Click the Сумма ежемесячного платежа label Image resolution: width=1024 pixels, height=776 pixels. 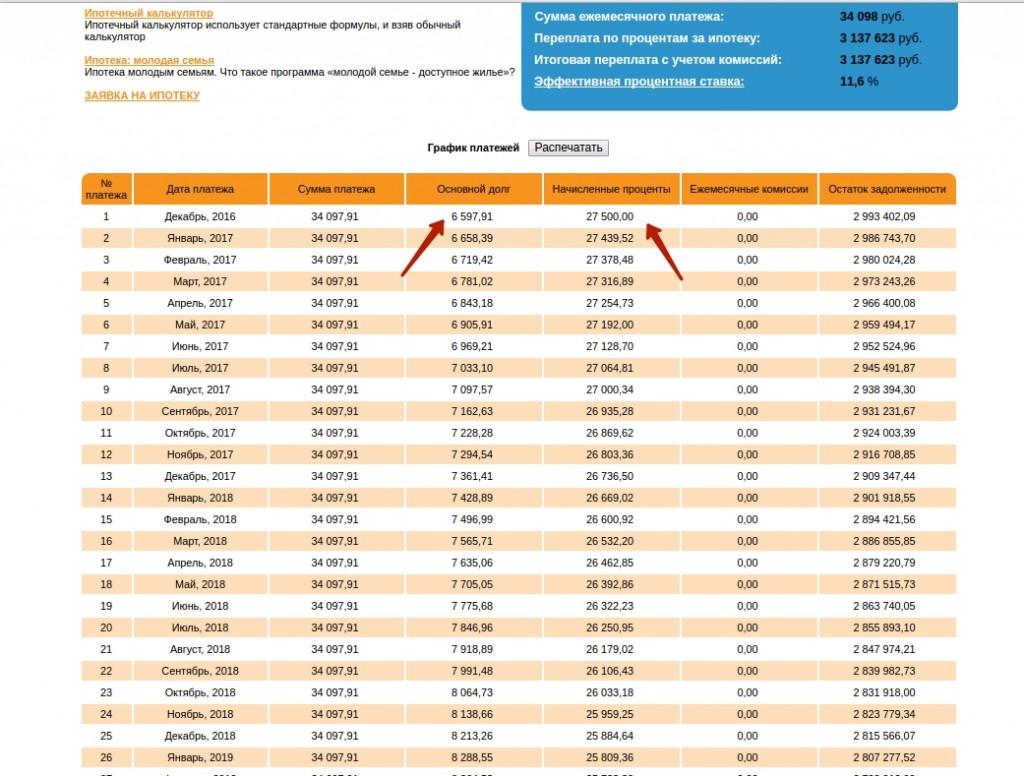point(628,17)
